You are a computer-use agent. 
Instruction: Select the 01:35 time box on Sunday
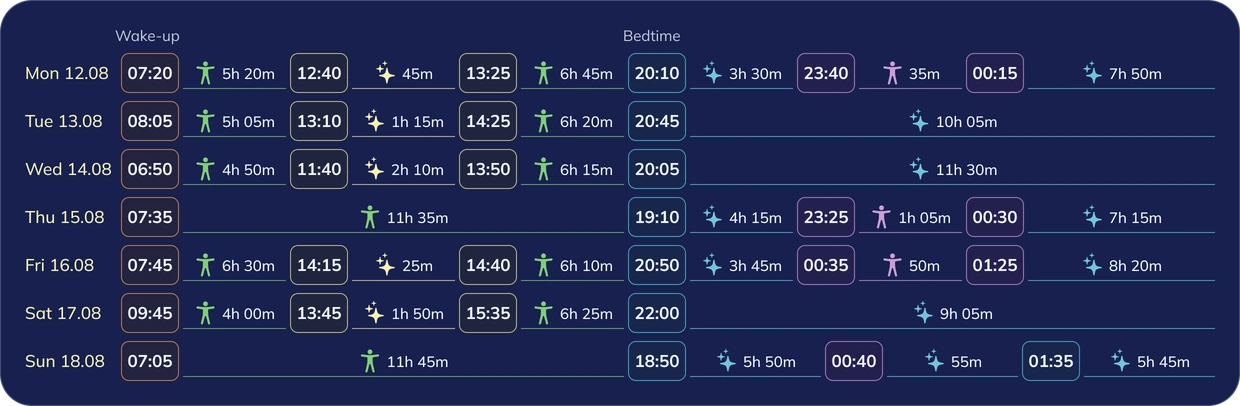click(1051, 361)
